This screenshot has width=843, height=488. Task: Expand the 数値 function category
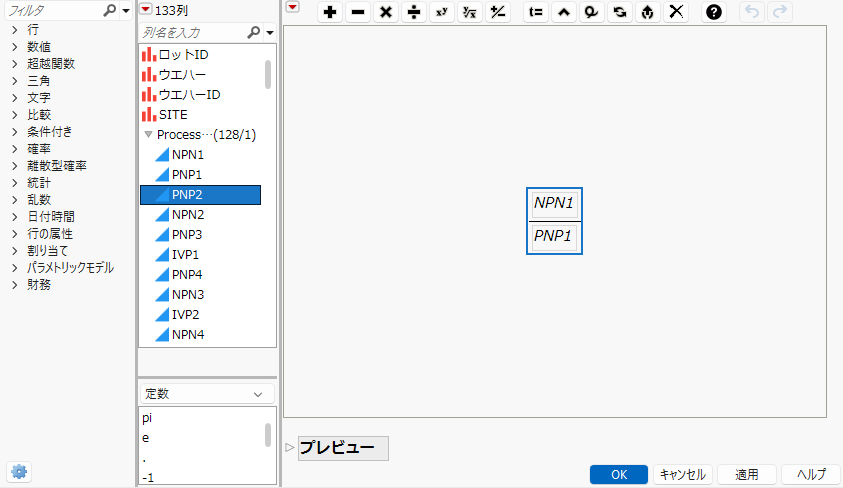tap(15, 47)
